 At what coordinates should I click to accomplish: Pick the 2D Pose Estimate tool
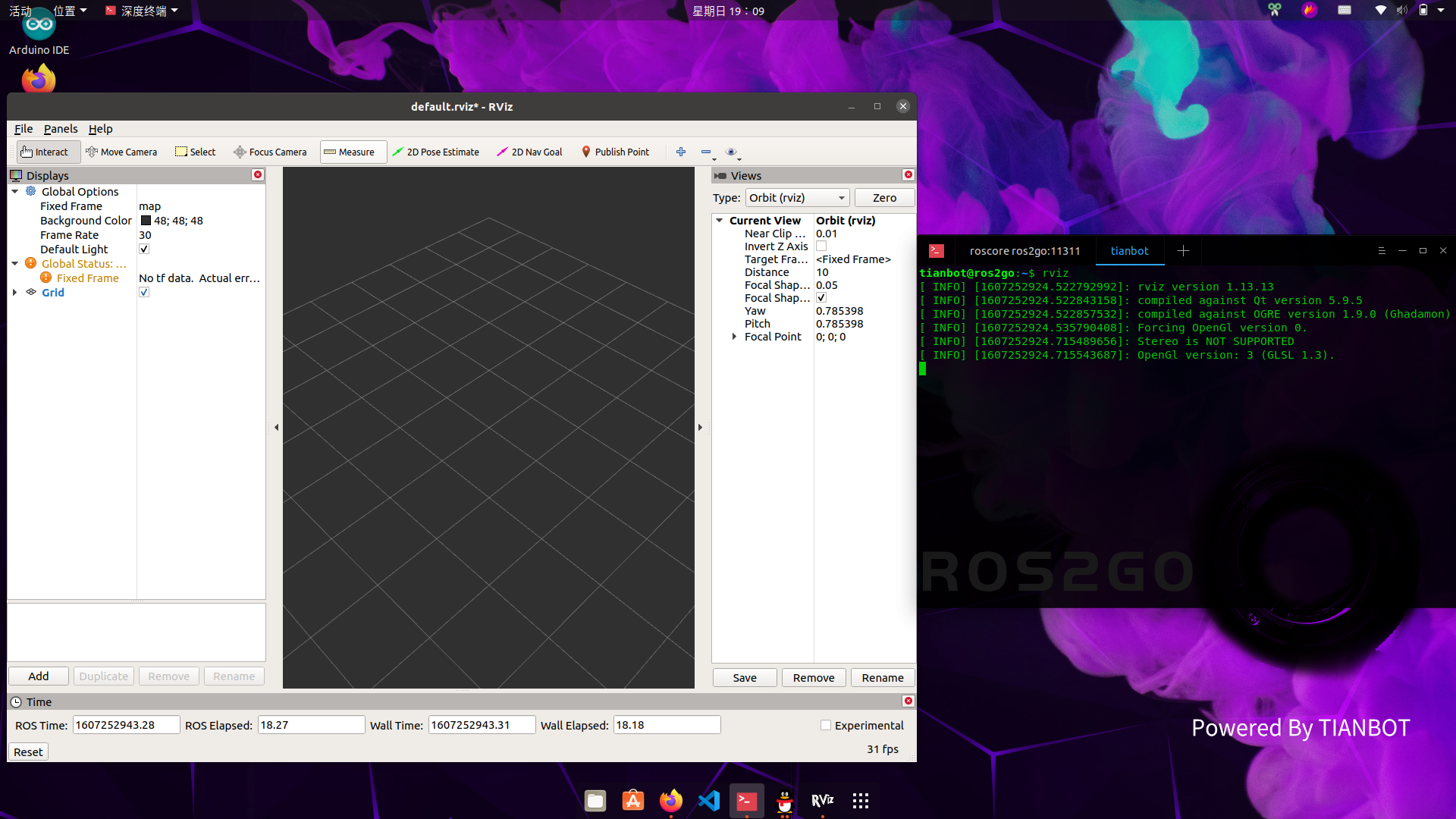(435, 152)
